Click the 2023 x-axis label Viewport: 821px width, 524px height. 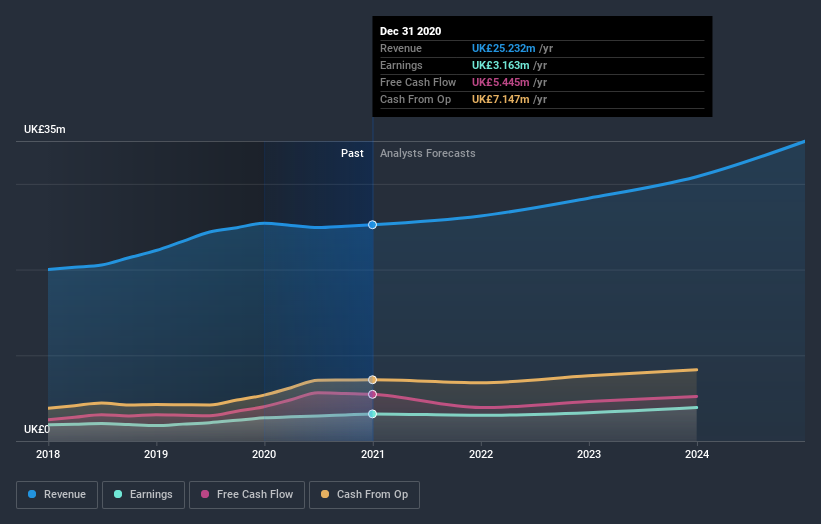click(589, 454)
